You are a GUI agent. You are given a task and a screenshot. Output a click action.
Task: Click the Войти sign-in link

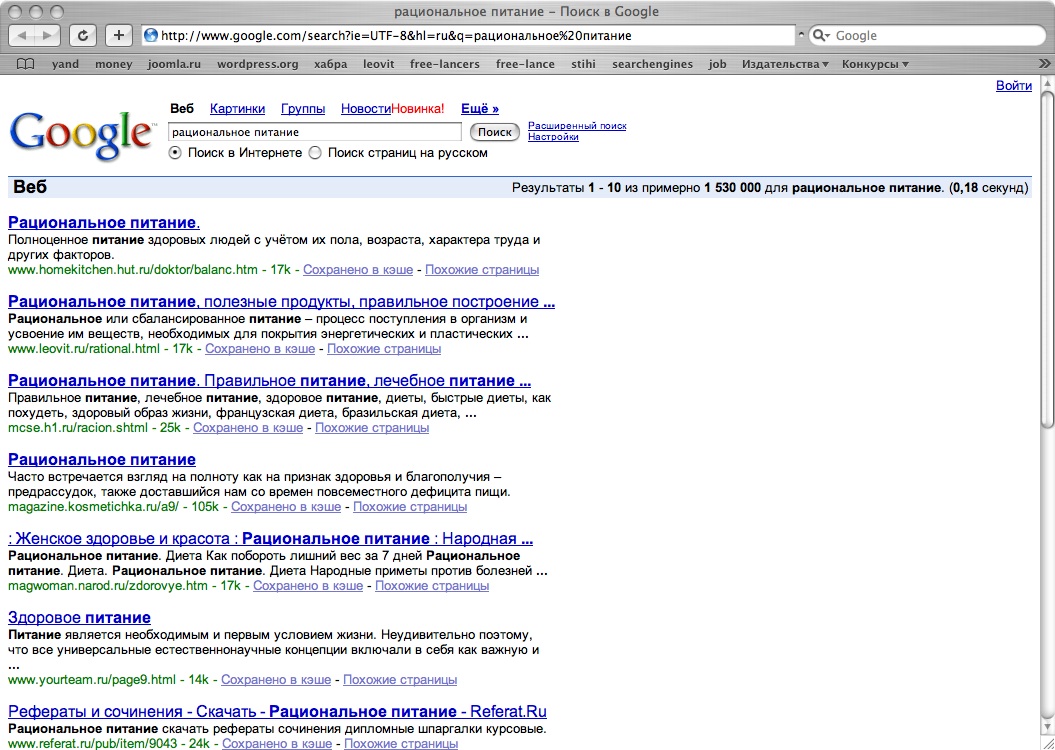[x=1014, y=85]
